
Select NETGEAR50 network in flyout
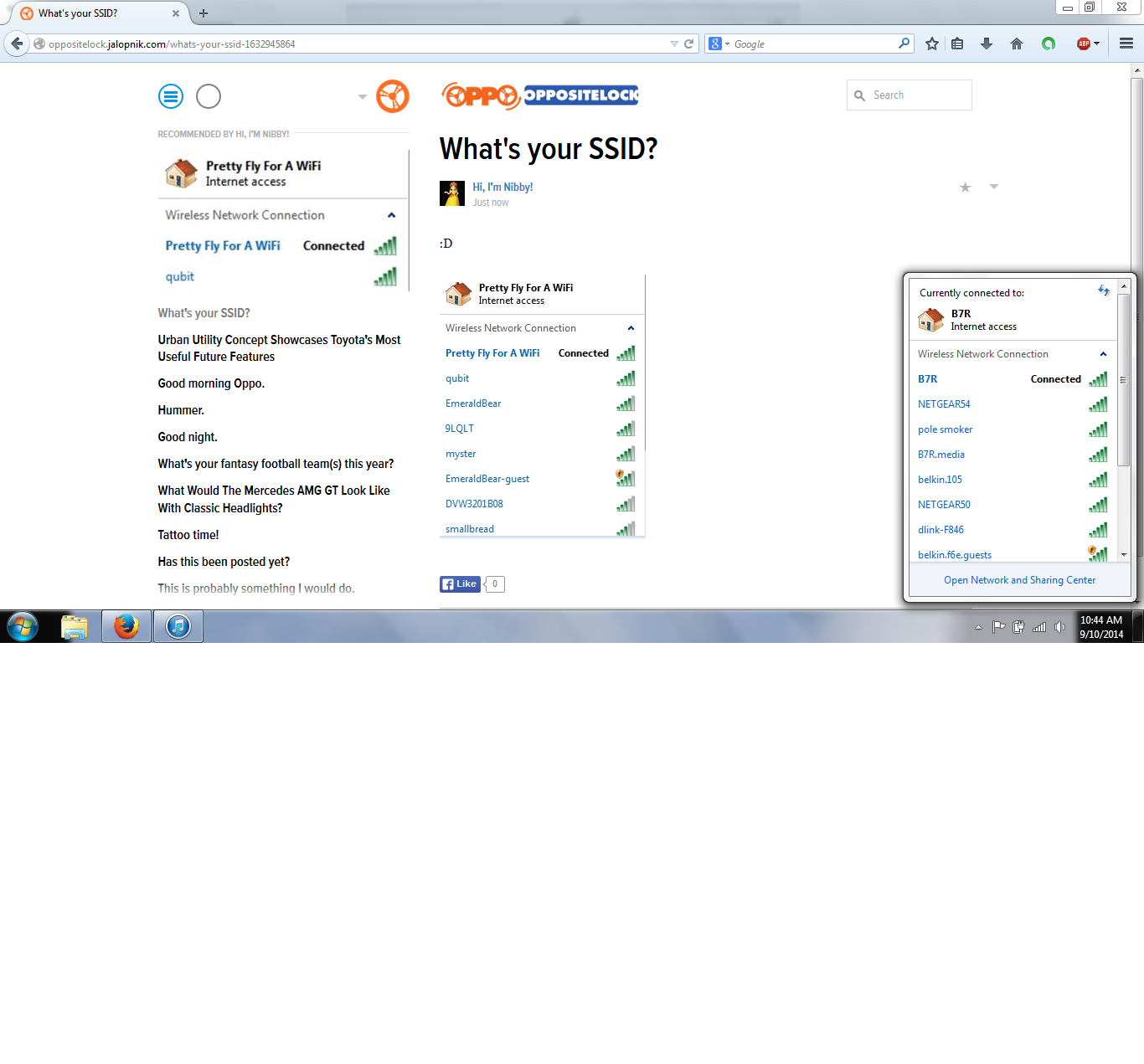click(1013, 505)
